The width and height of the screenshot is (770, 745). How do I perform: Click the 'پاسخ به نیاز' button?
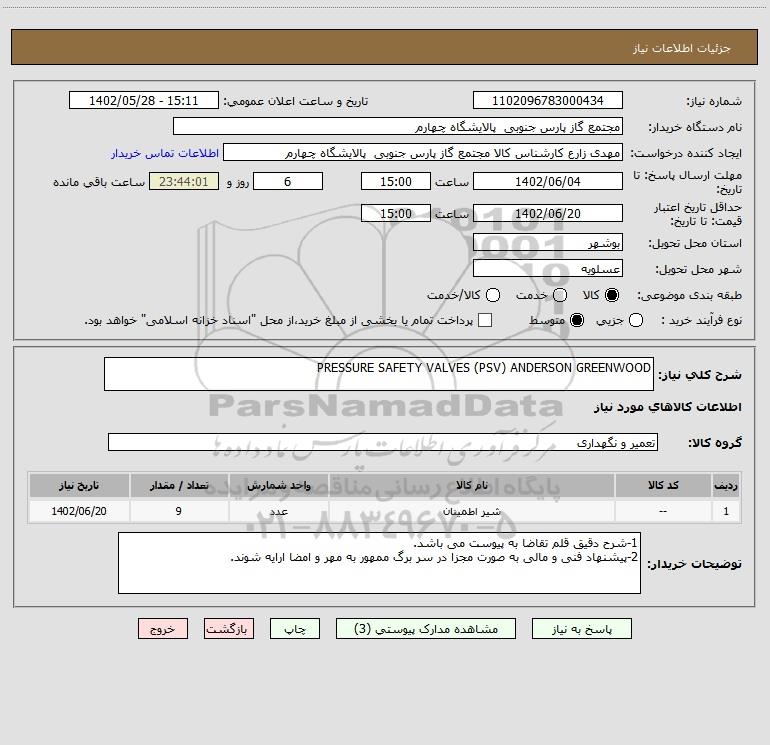pyautogui.click(x=582, y=629)
